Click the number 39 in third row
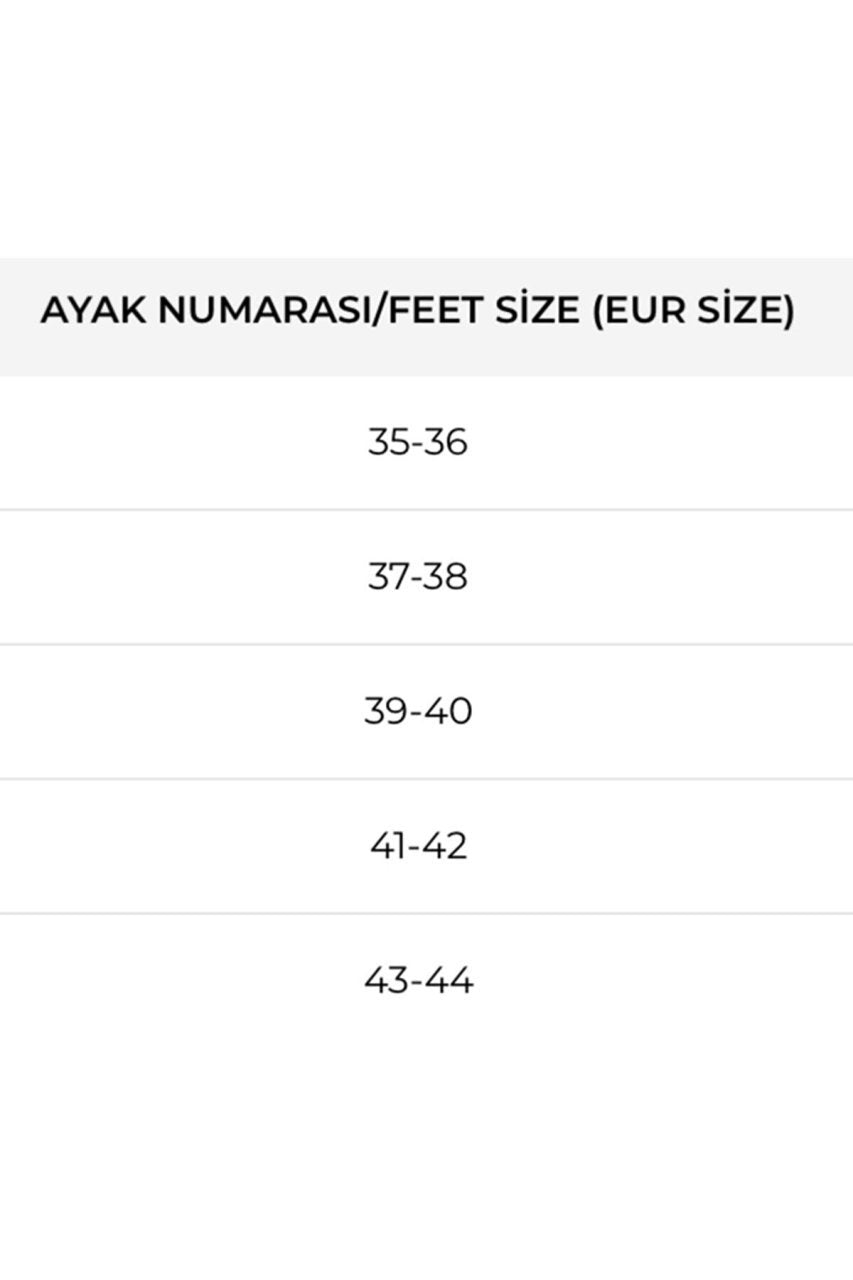This screenshot has height=1280, width=853. (x=385, y=711)
